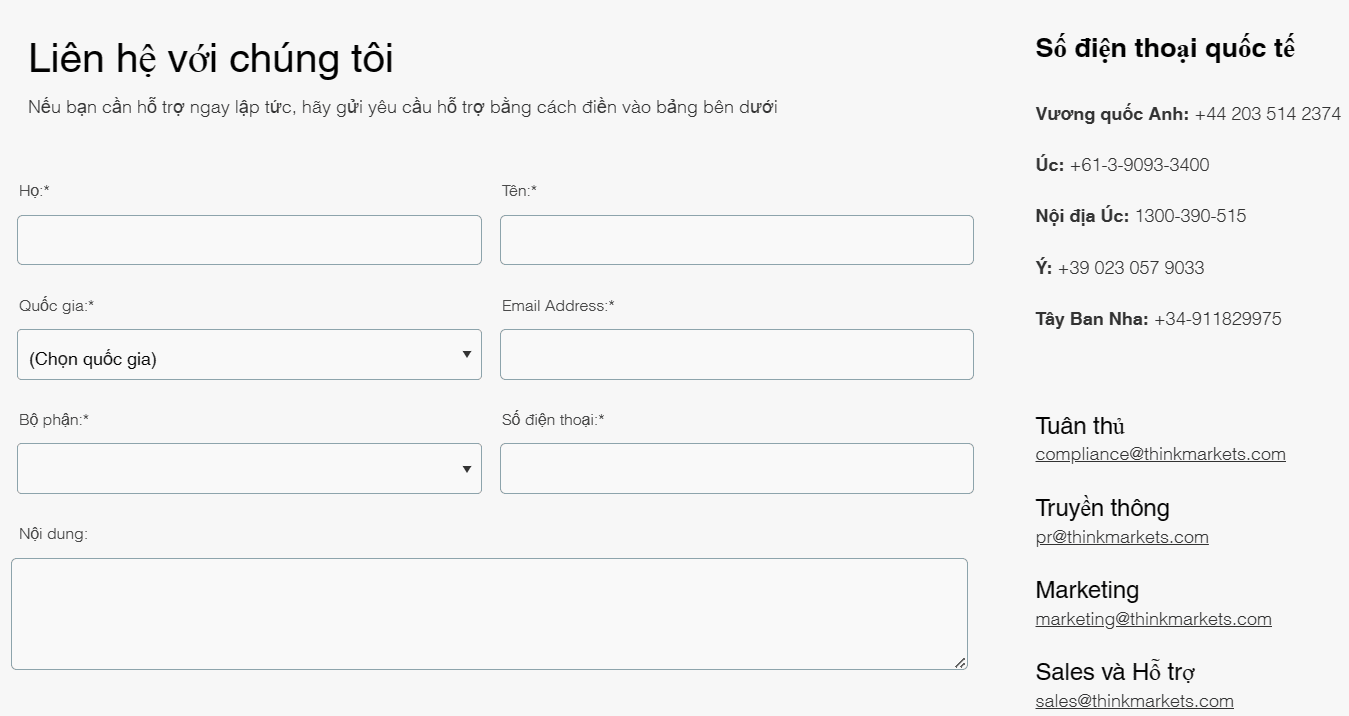This screenshot has height=716, width=1349.
Task: Click the Liên hệ với chúng tôi heading
Action: [x=211, y=59]
